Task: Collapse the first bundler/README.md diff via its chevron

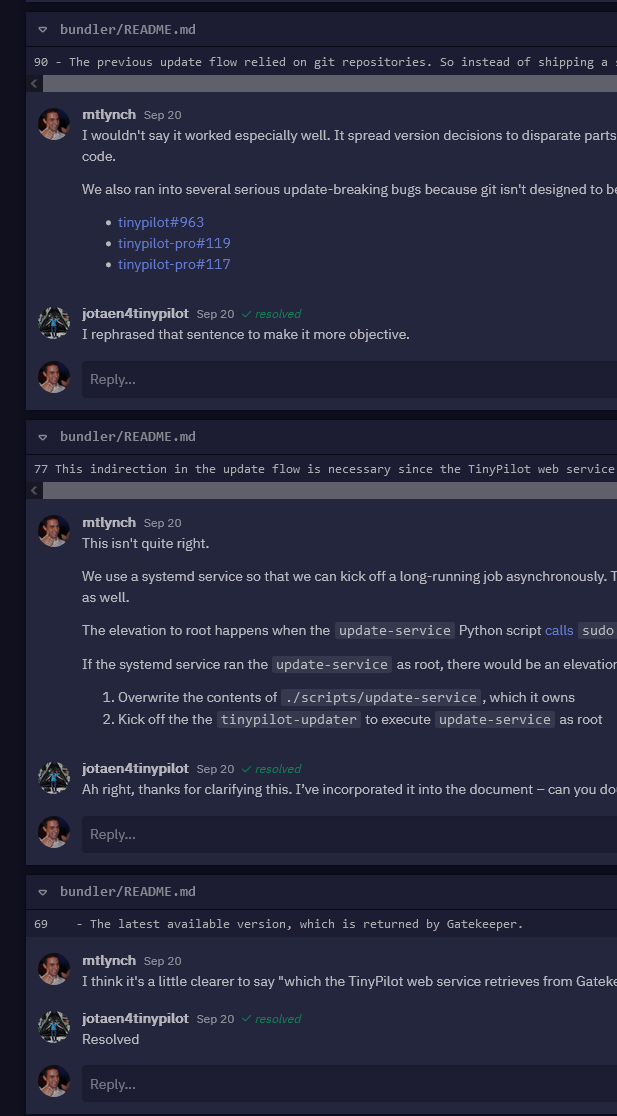Action: pos(42,29)
